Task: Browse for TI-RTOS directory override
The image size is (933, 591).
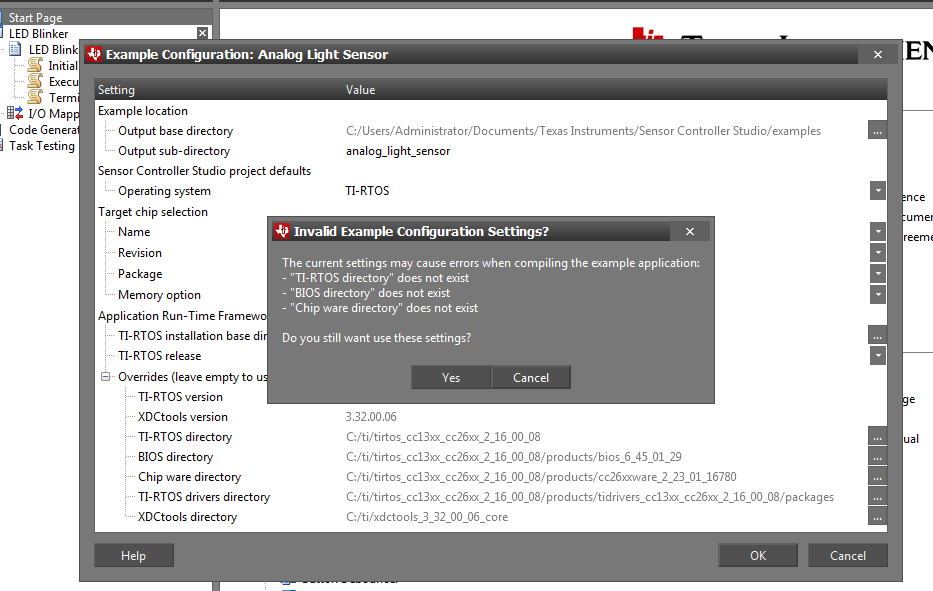Action: 877,437
